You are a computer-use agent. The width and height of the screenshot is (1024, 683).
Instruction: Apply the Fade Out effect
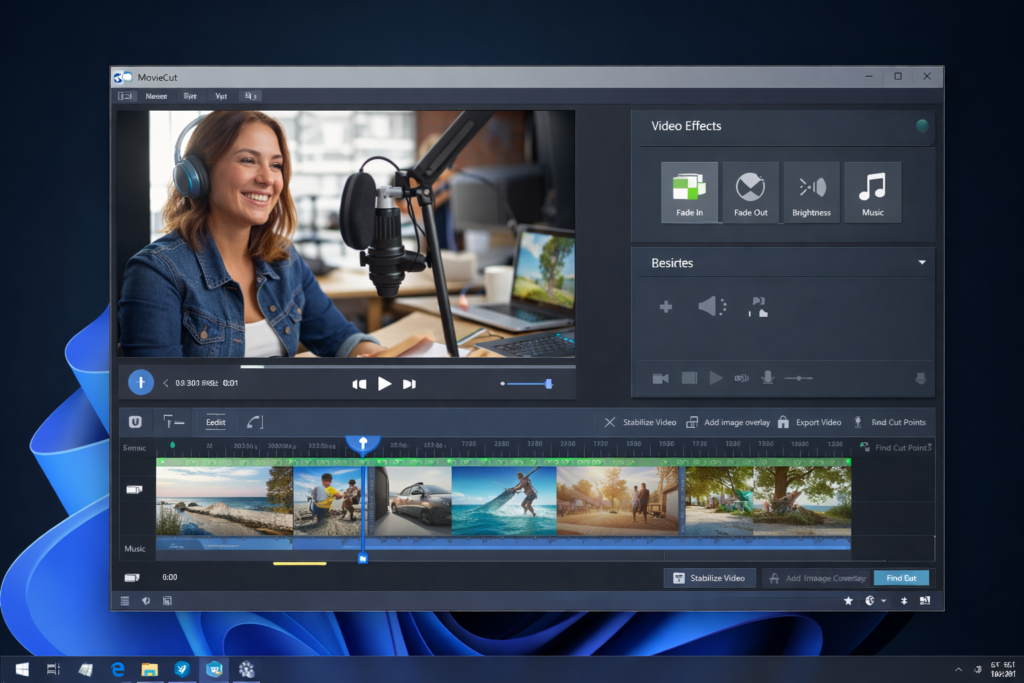[751, 192]
